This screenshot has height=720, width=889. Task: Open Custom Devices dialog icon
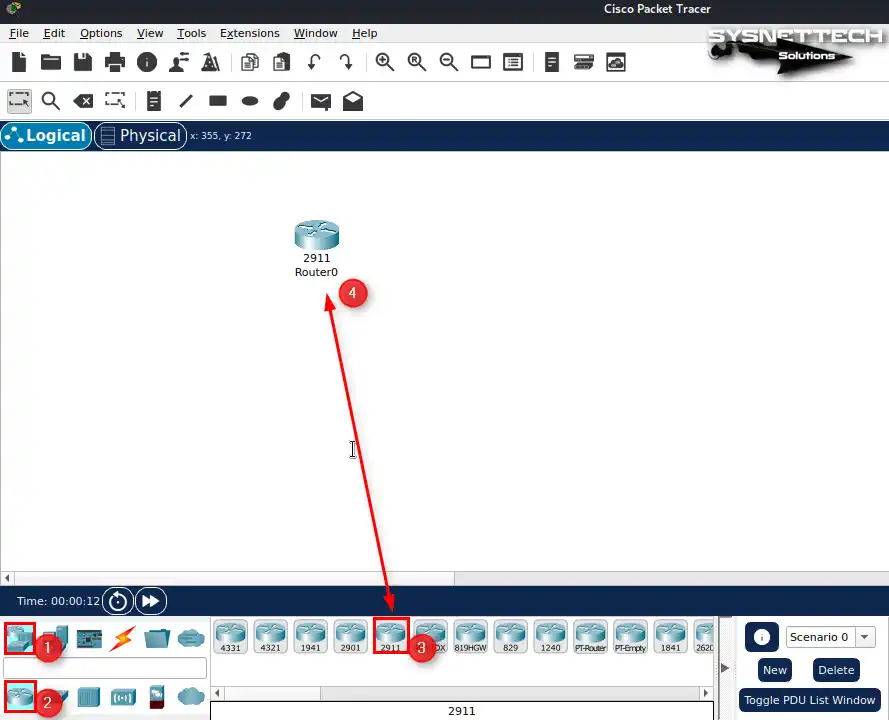[x=513, y=62]
